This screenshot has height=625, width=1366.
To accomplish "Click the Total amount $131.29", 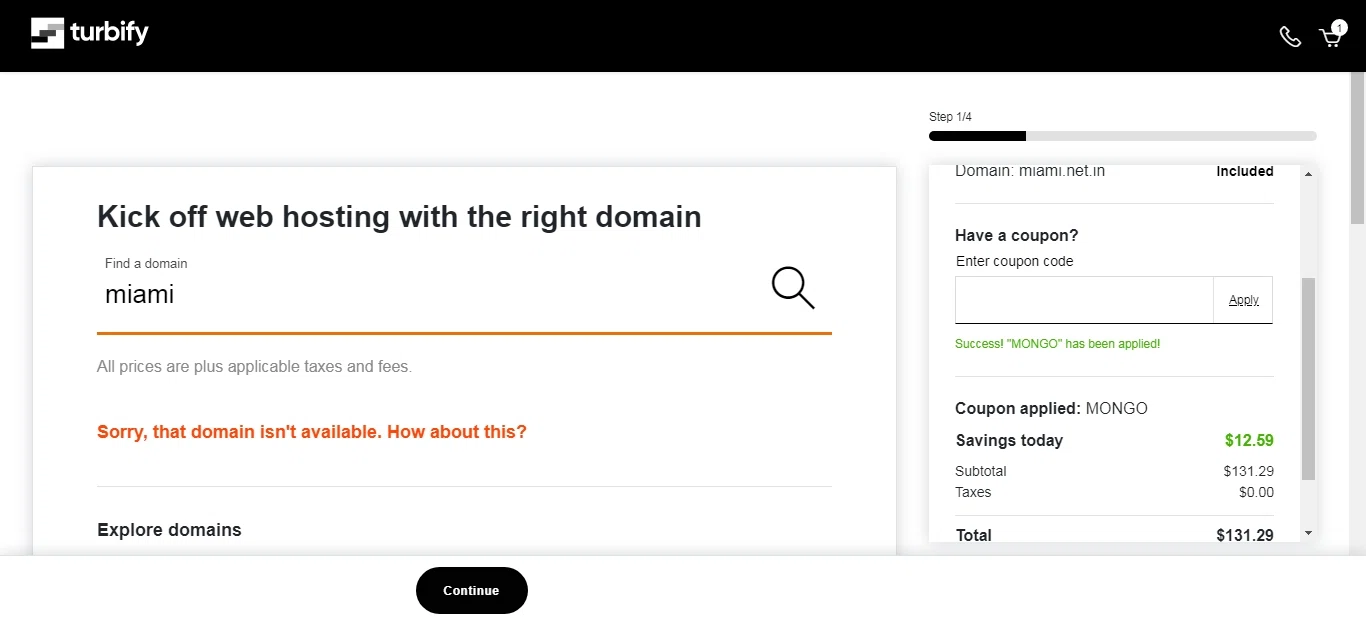I will click(x=1244, y=535).
